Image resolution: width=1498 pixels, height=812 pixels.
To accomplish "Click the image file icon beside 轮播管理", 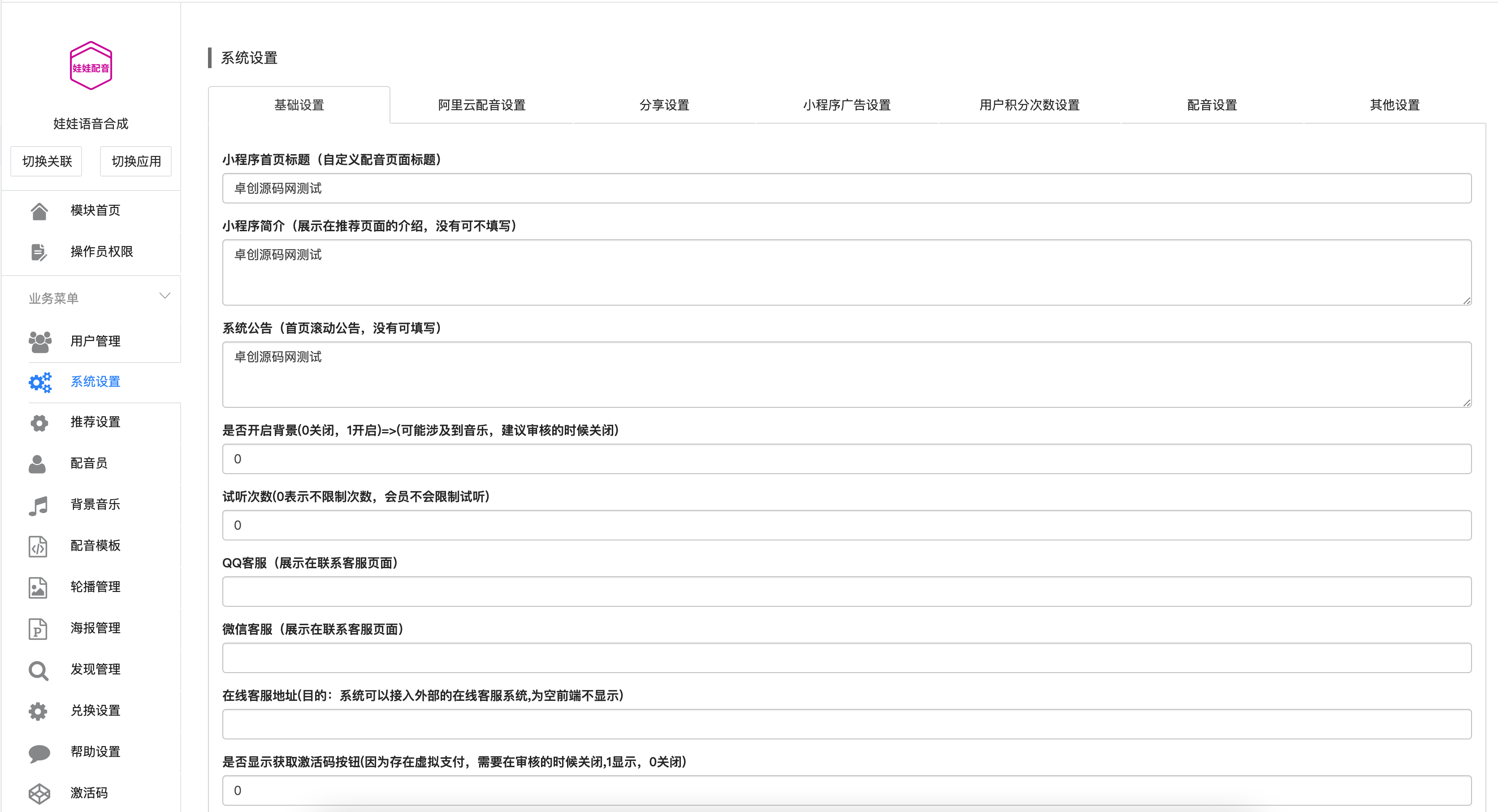I will [x=38, y=587].
